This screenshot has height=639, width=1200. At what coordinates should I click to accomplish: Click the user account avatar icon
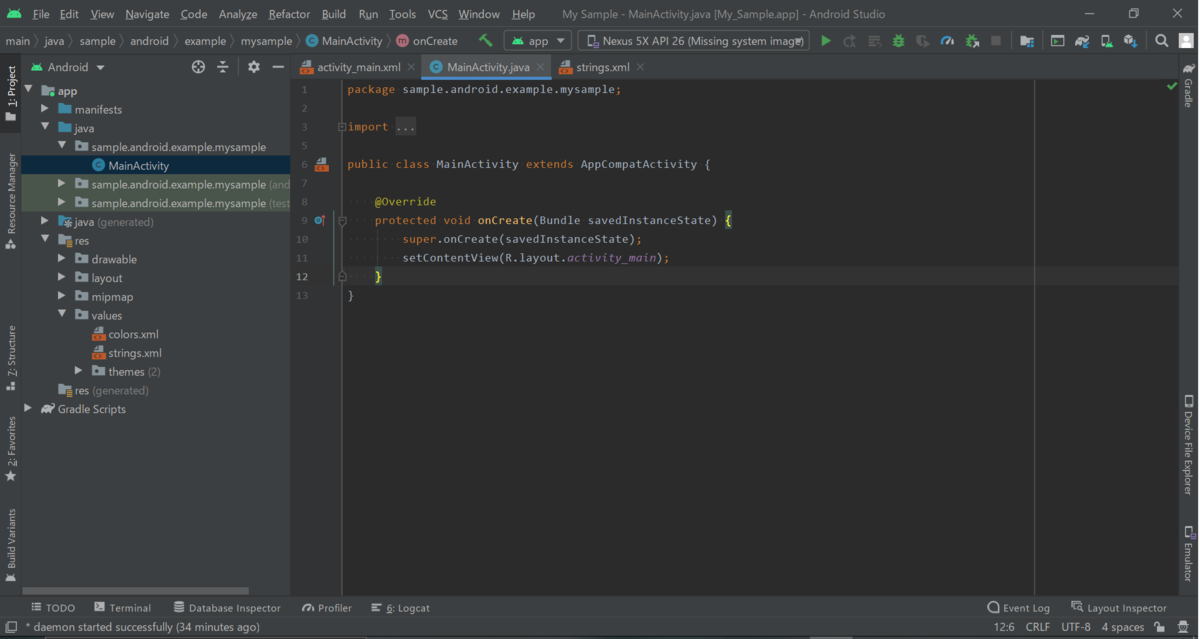pos(1185,41)
